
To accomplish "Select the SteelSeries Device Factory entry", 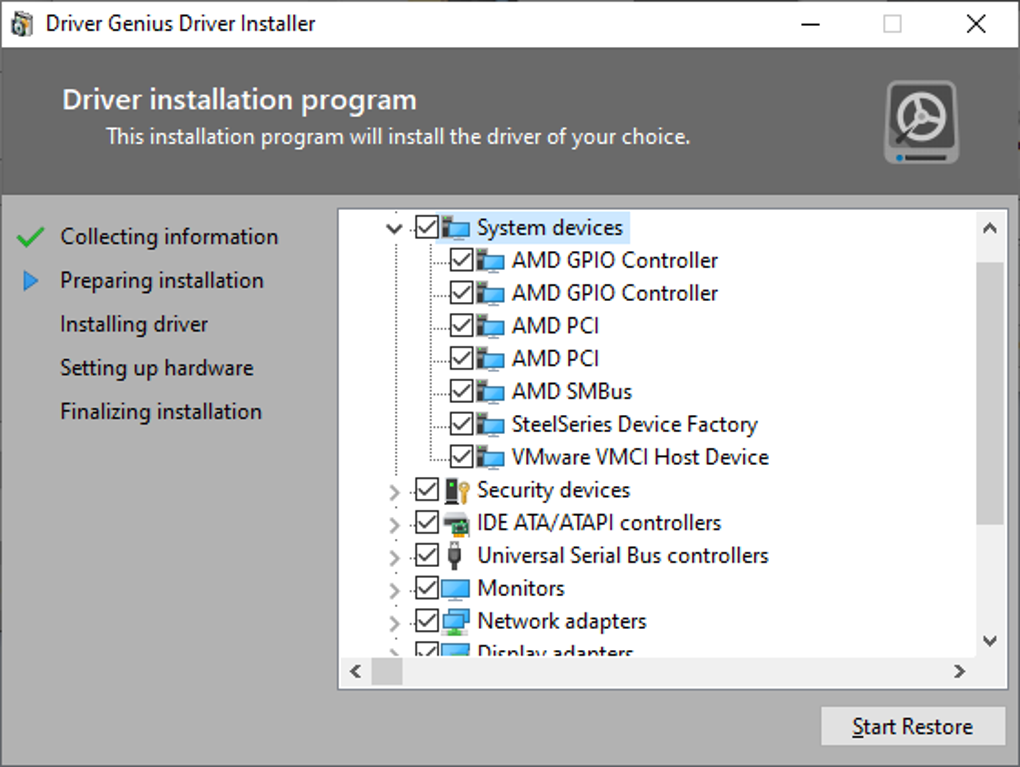I will coord(634,424).
